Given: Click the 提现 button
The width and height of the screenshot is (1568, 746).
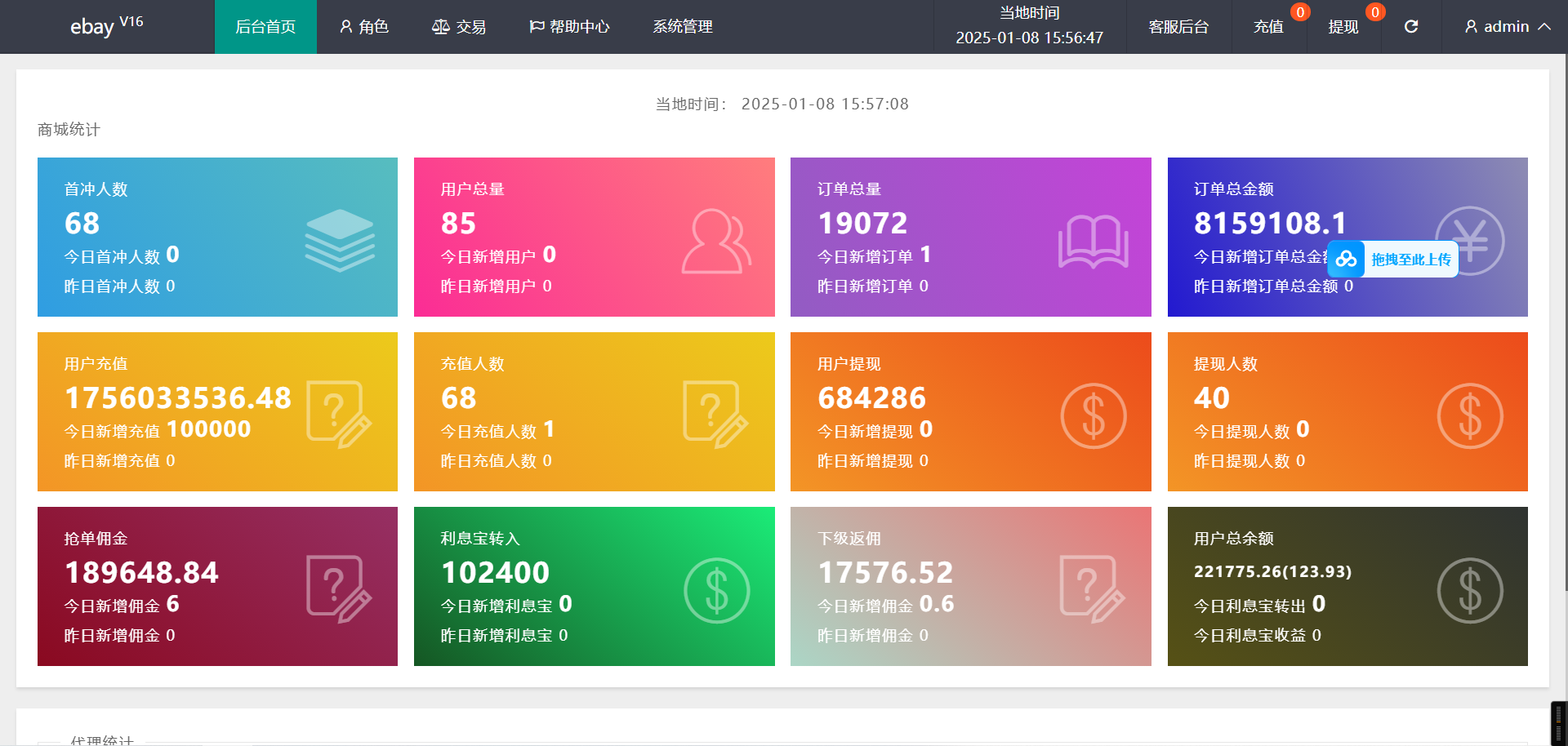Looking at the screenshot, I should pyautogui.click(x=1343, y=26).
